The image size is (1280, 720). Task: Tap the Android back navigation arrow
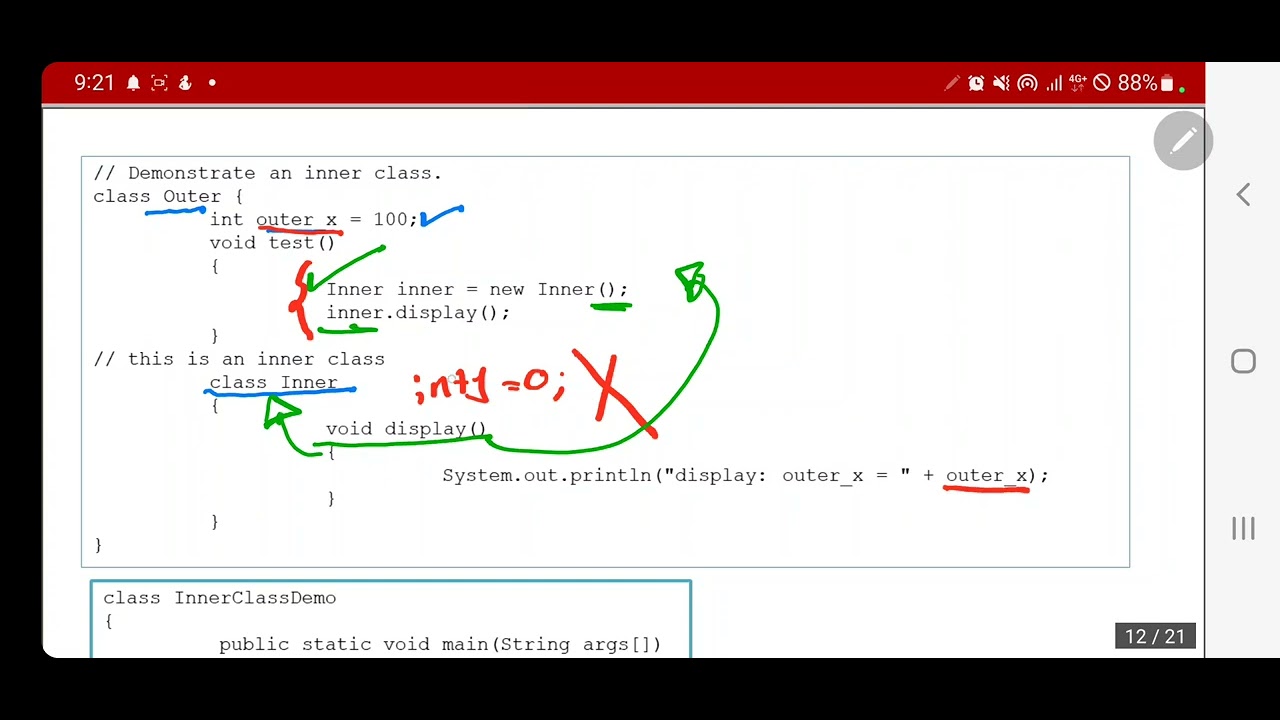click(x=1243, y=194)
